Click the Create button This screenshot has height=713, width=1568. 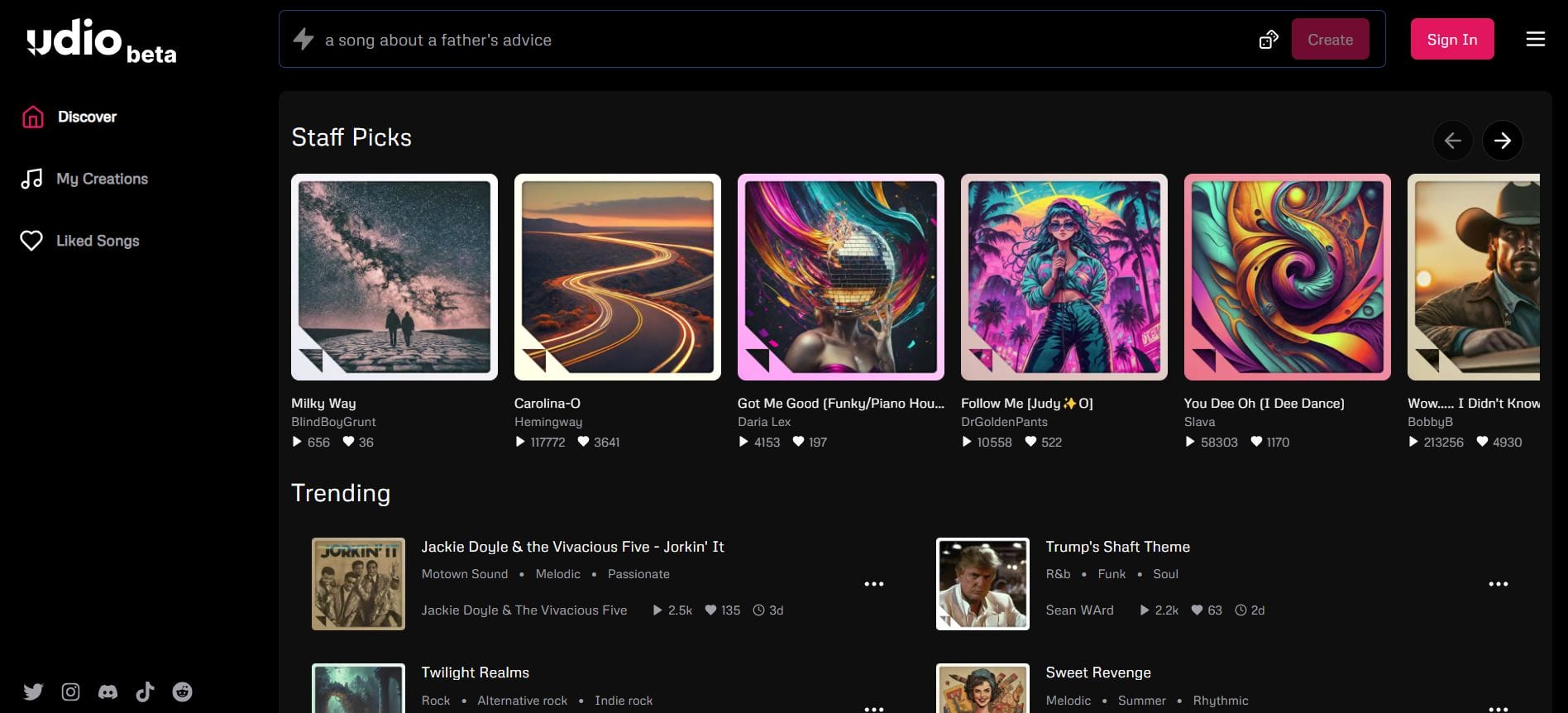point(1330,39)
